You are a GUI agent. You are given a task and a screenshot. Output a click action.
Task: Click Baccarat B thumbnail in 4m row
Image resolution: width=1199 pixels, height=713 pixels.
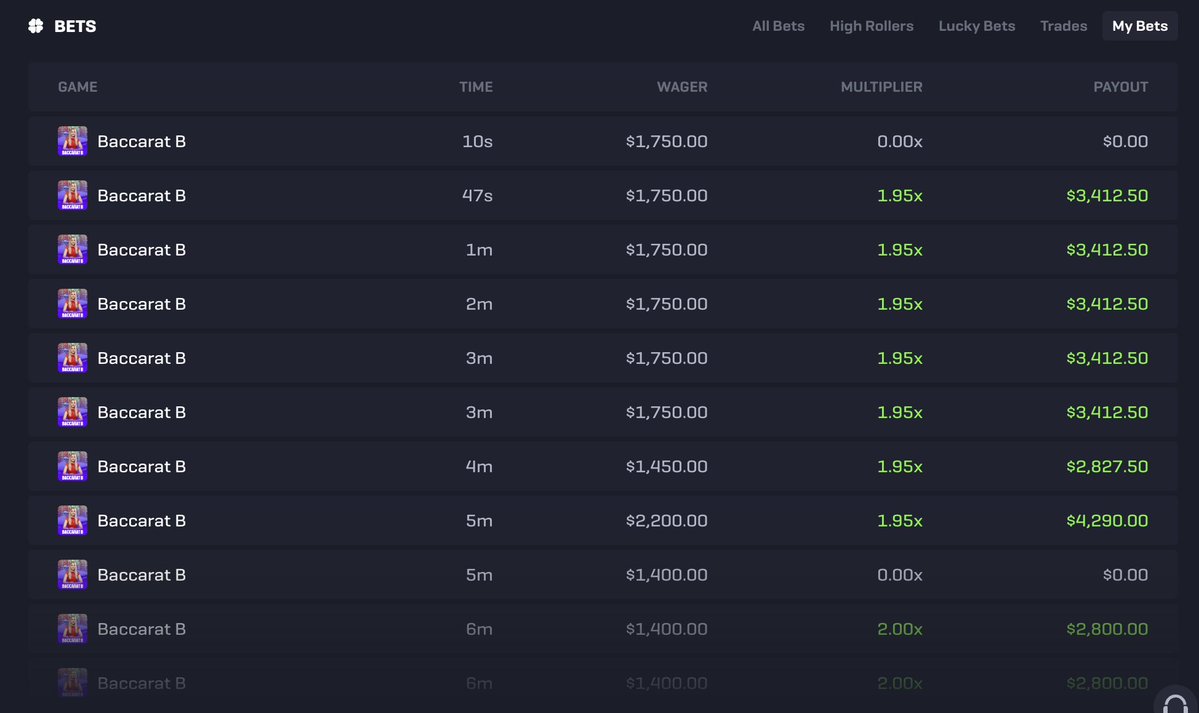coord(73,467)
